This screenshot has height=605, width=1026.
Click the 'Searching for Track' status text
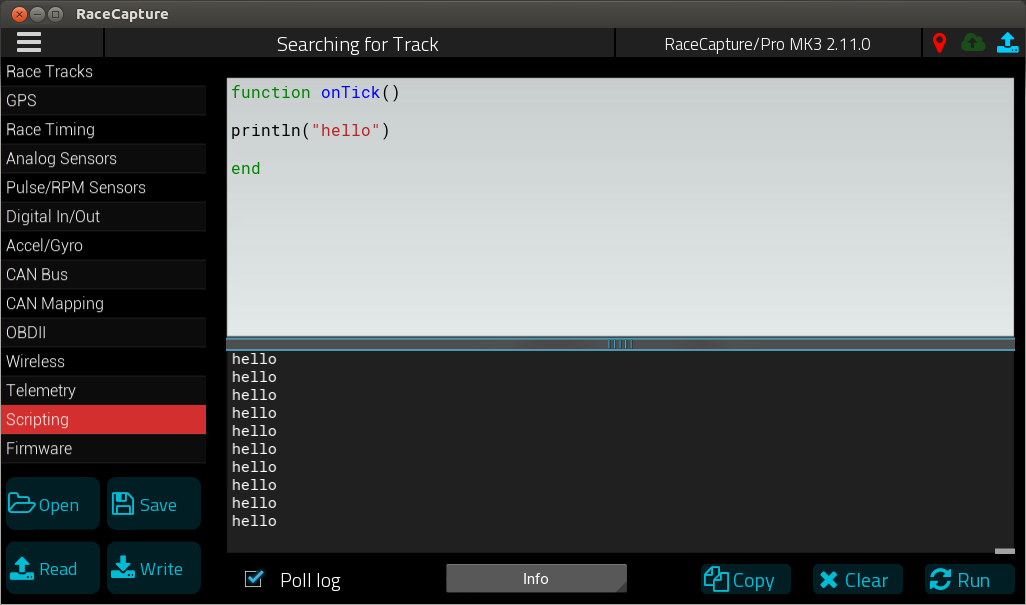coord(357,44)
